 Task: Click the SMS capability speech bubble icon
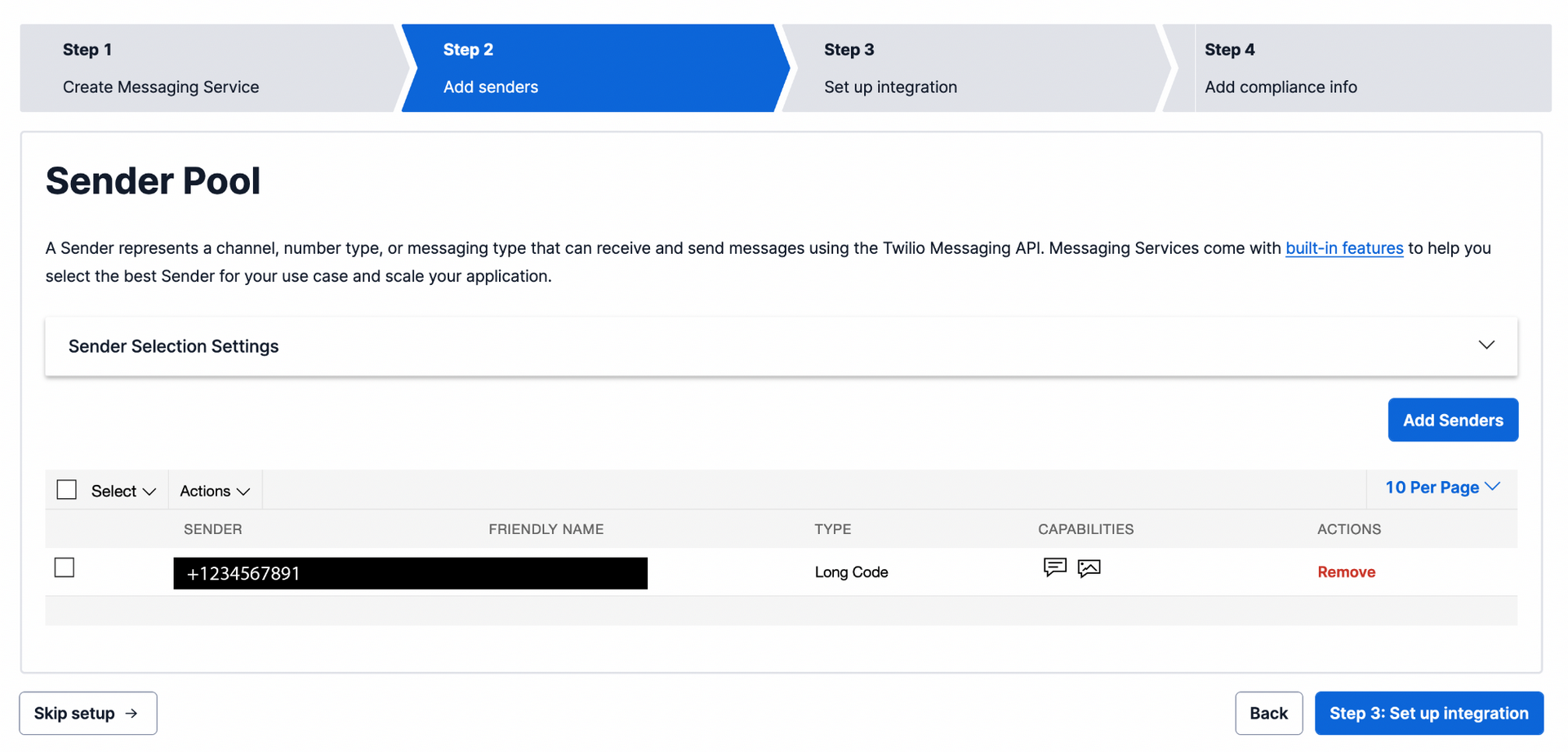(x=1054, y=567)
